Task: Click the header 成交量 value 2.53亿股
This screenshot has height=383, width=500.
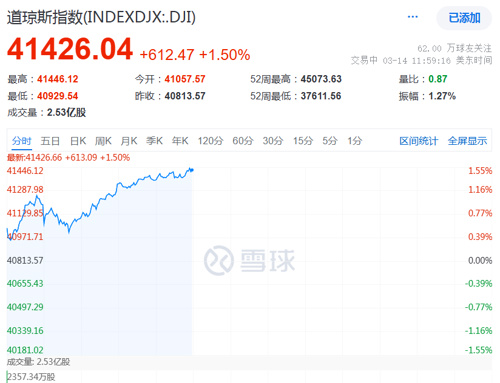Action: (x=66, y=112)
